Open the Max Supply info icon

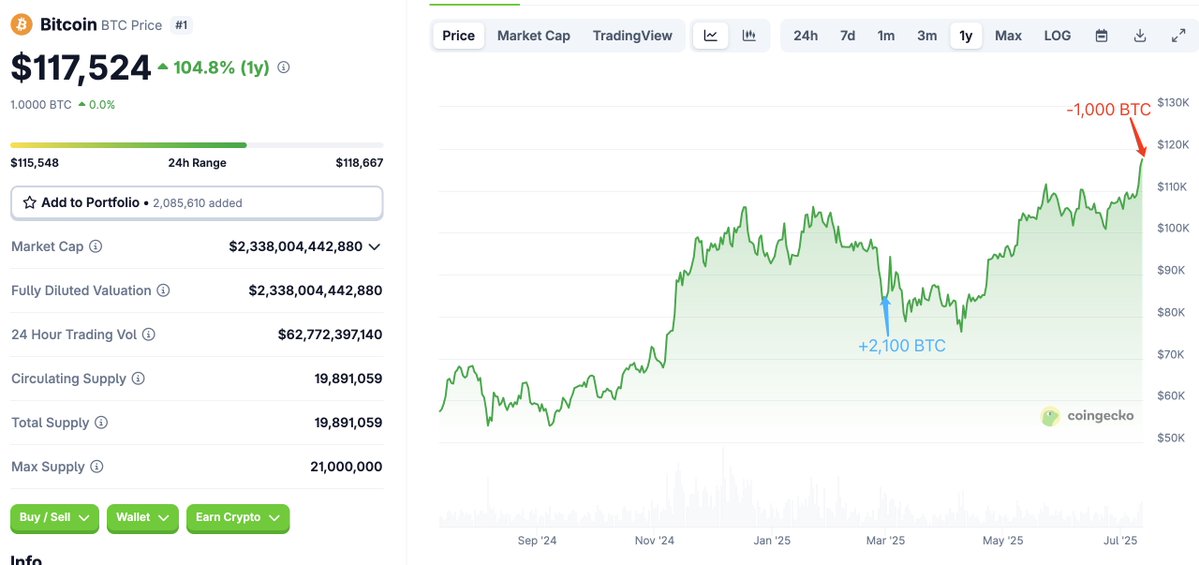(96, 466)
